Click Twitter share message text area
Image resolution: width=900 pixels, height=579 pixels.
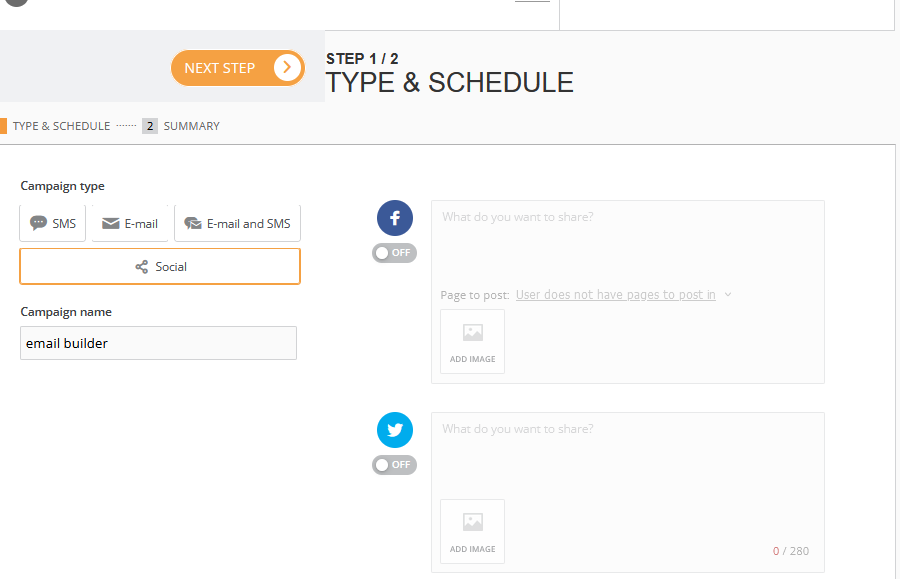pyautogui.click(x=628, y=456)
